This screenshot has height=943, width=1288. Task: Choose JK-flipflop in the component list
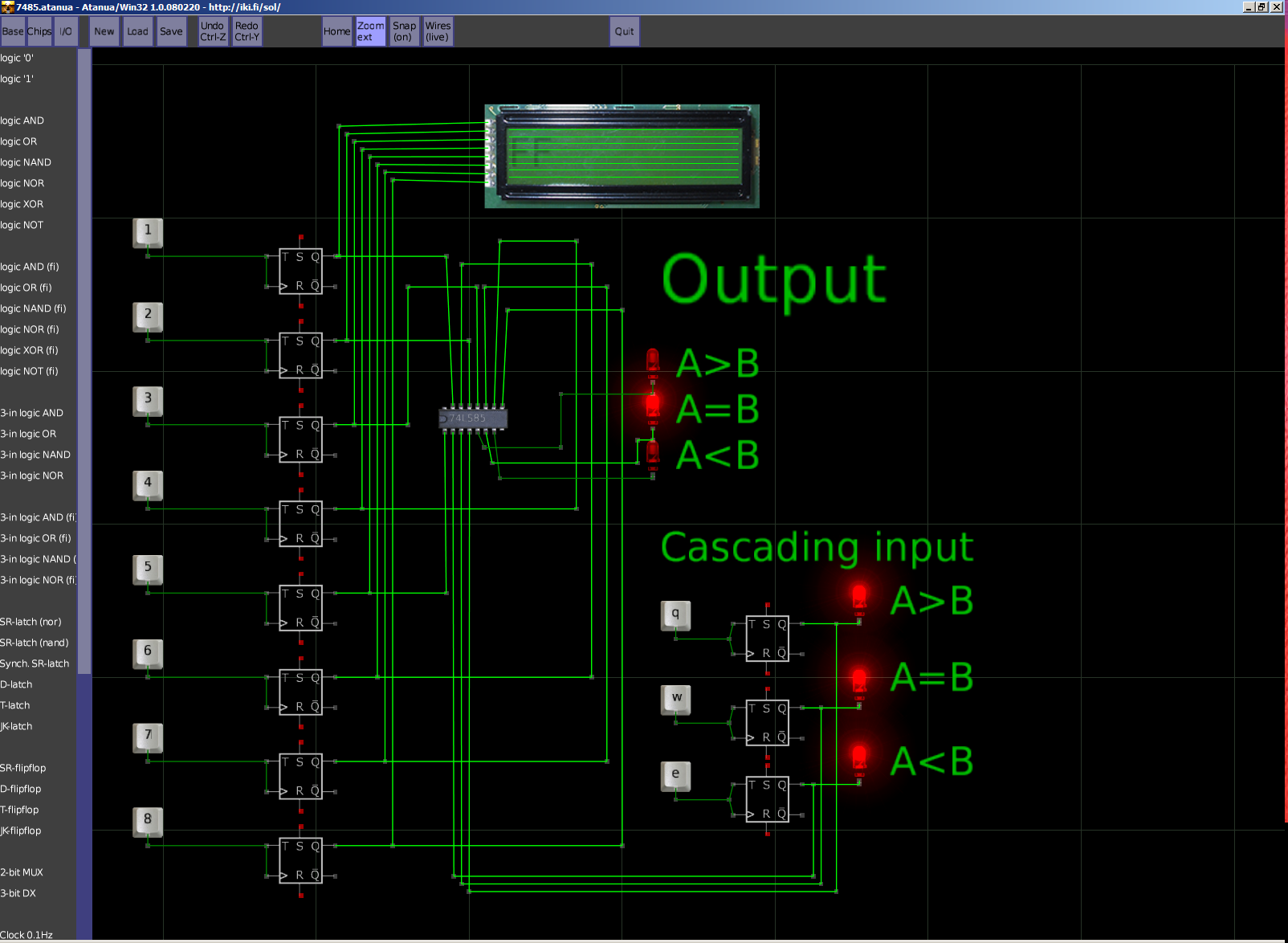pyautogui.click(x=21, y=831)
